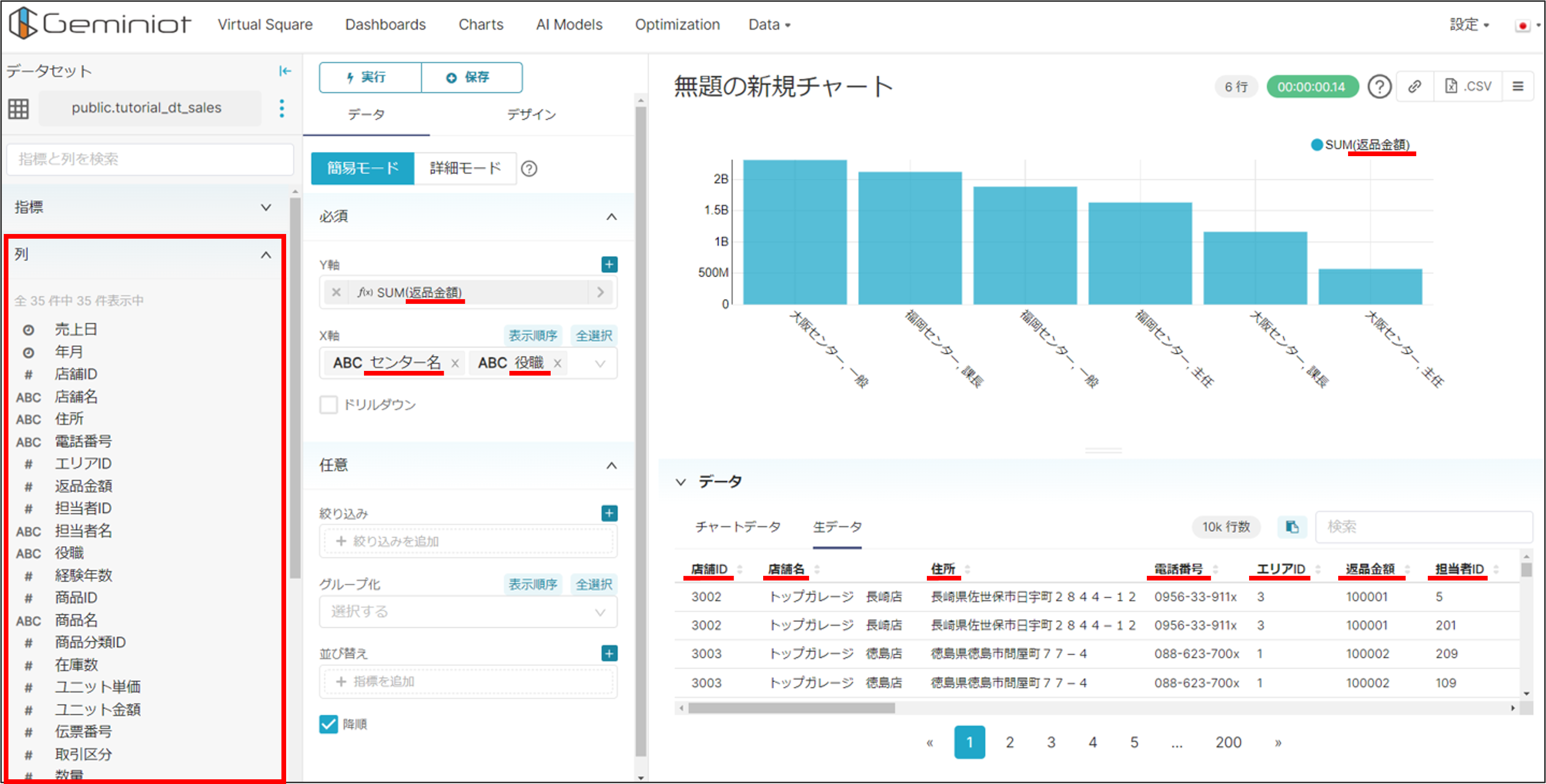Sort by 電話番号 column arrows
1546x784 pixels.
pos(1215,569)
